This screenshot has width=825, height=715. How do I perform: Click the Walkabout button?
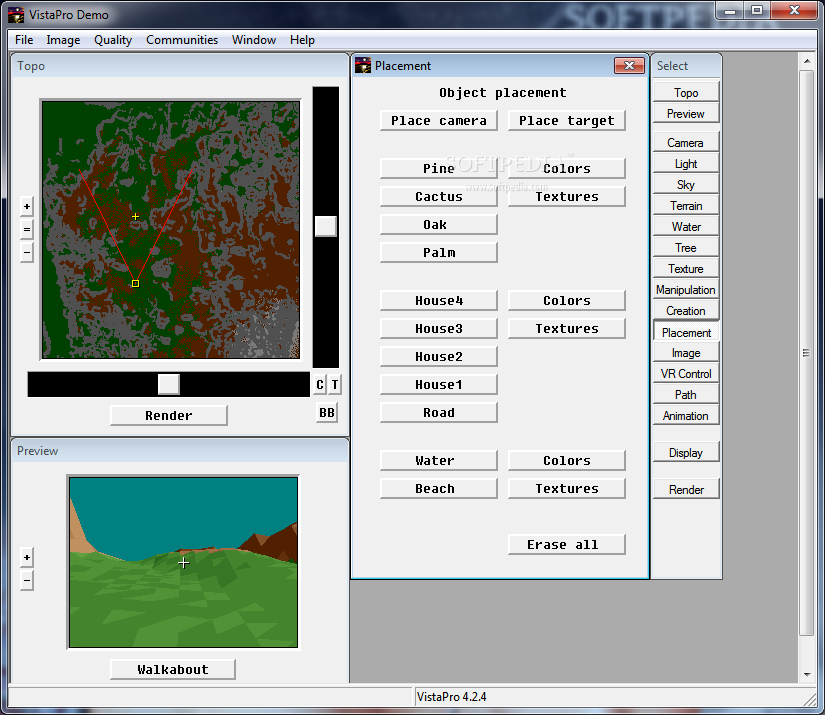(173, 670)
